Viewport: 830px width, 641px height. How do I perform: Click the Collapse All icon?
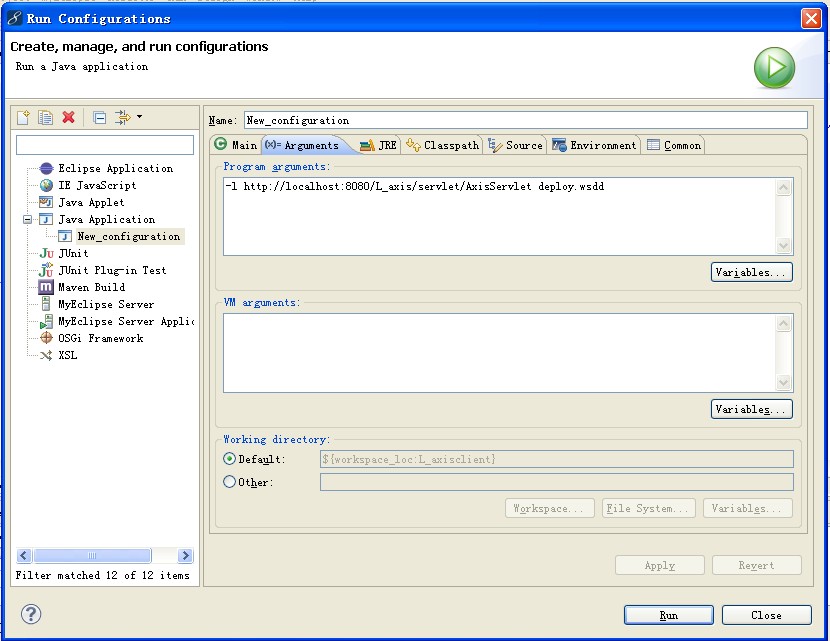coord(99,118)
